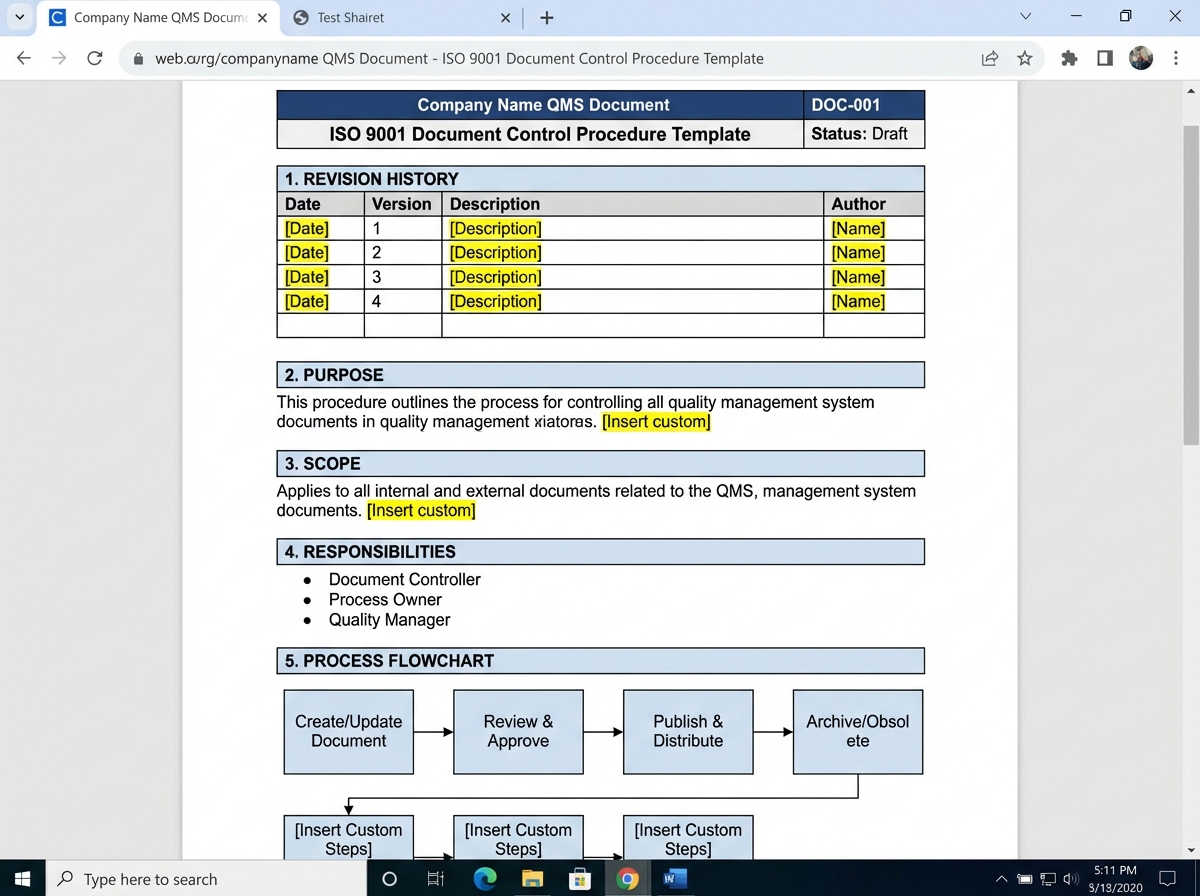Close the Test Shairet tab

[x=504, y=18]
